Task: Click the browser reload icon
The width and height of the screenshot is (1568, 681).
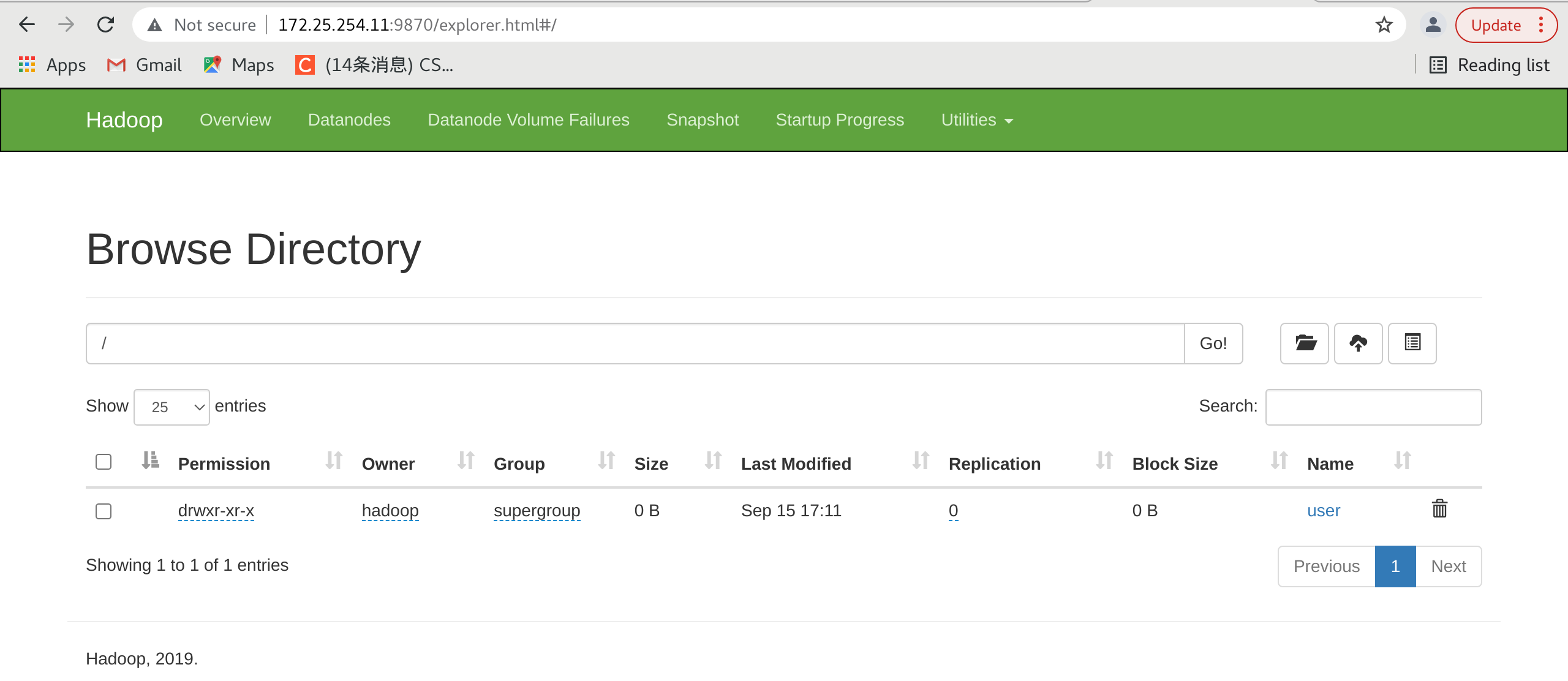Action: click(106, 25)
